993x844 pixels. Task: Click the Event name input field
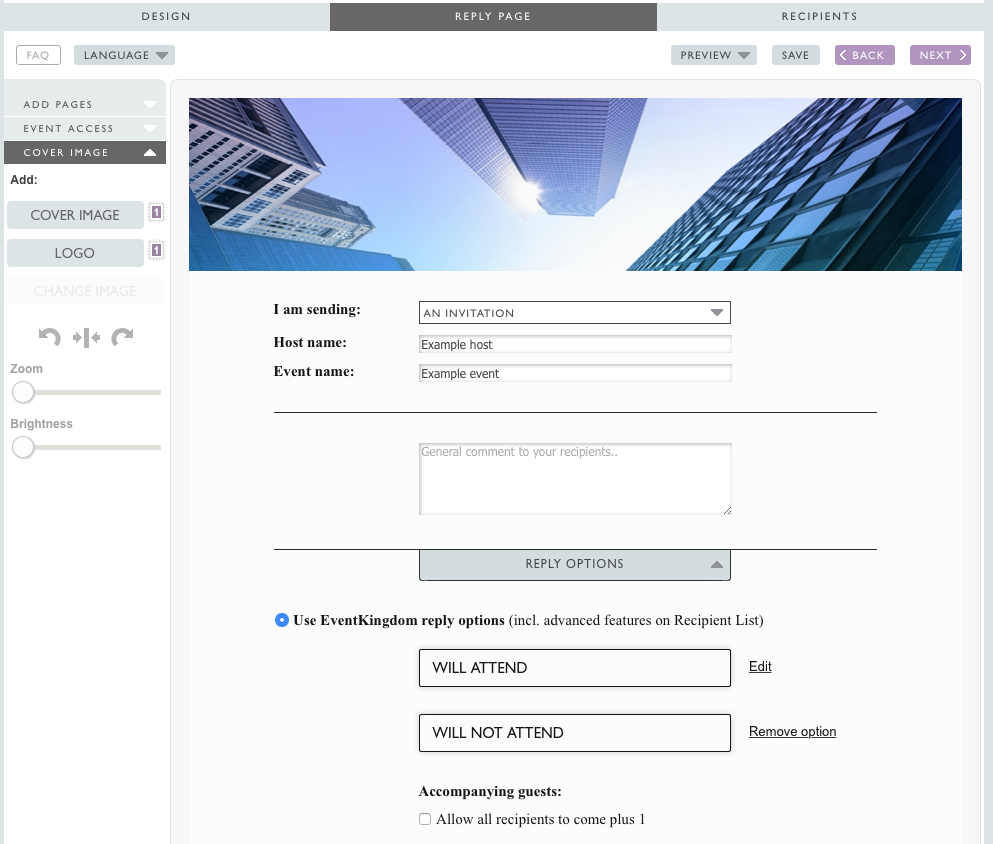575,374
